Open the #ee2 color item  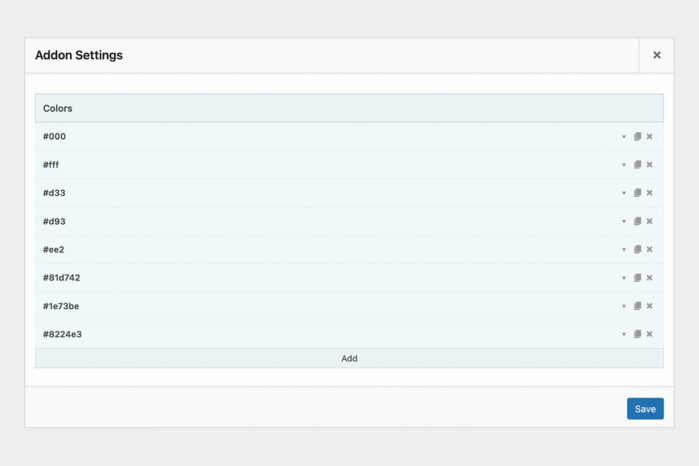click(53, 250)
